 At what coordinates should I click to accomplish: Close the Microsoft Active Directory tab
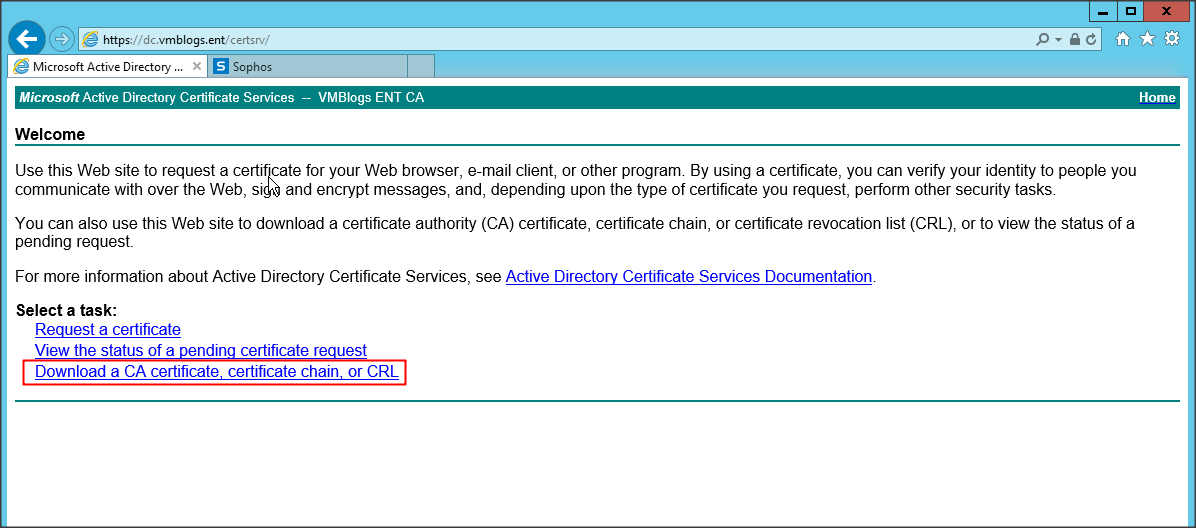[x=196, y=67]
